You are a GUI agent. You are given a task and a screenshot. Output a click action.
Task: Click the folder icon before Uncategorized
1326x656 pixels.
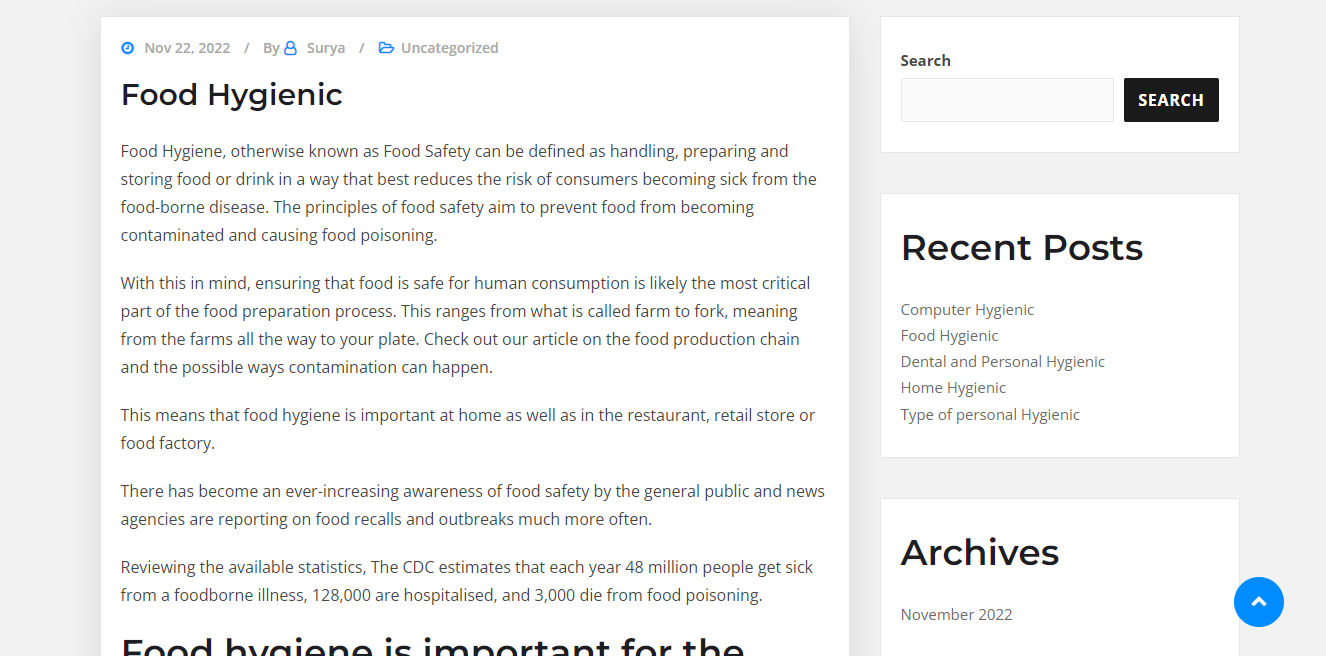pos(386,47)
